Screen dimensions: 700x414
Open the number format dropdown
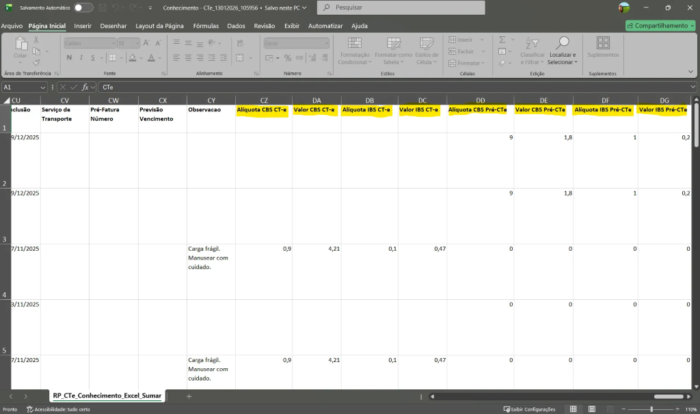(325, 43)
